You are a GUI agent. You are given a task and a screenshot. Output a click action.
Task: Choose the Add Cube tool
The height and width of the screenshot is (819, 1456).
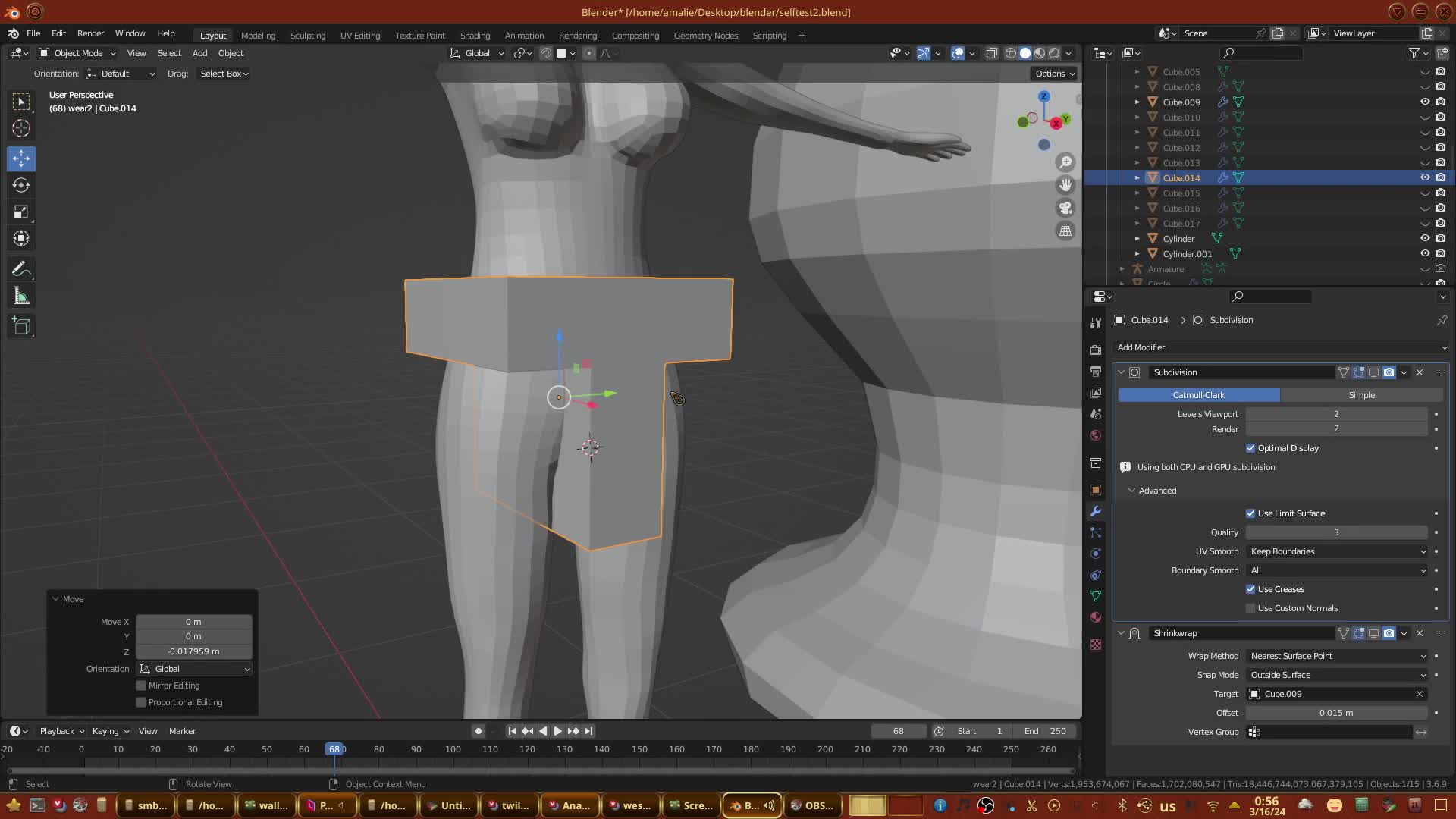click(21, 326)
